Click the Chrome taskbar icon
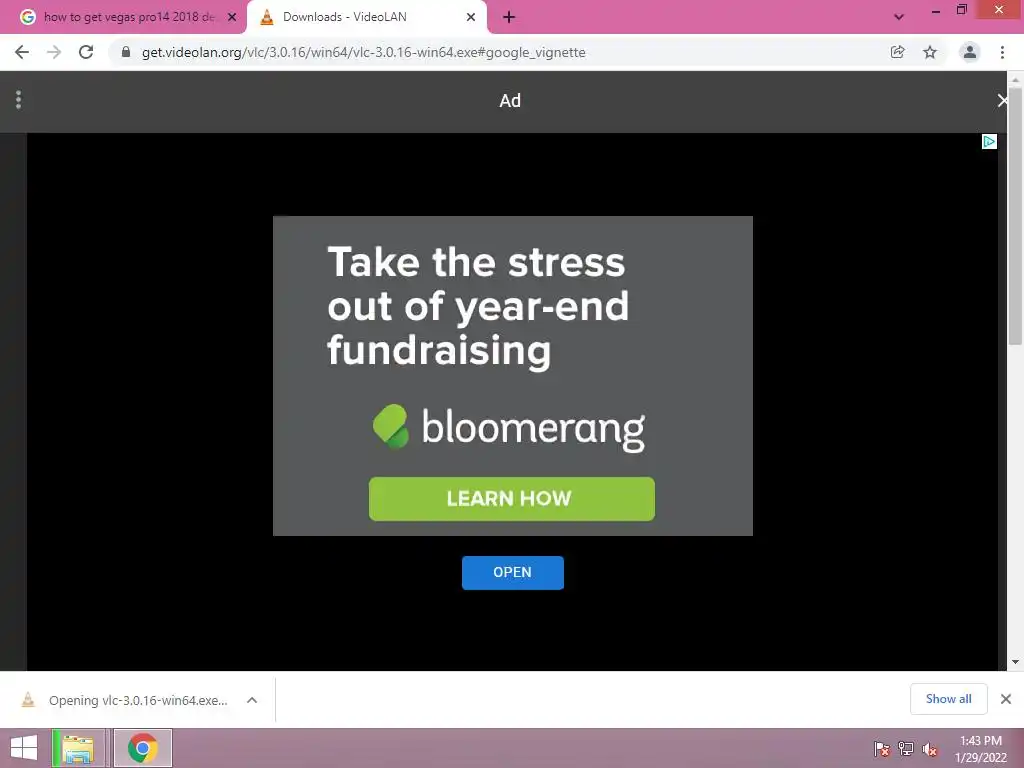This screenshot has width=1024, height=768. point(143,748)
